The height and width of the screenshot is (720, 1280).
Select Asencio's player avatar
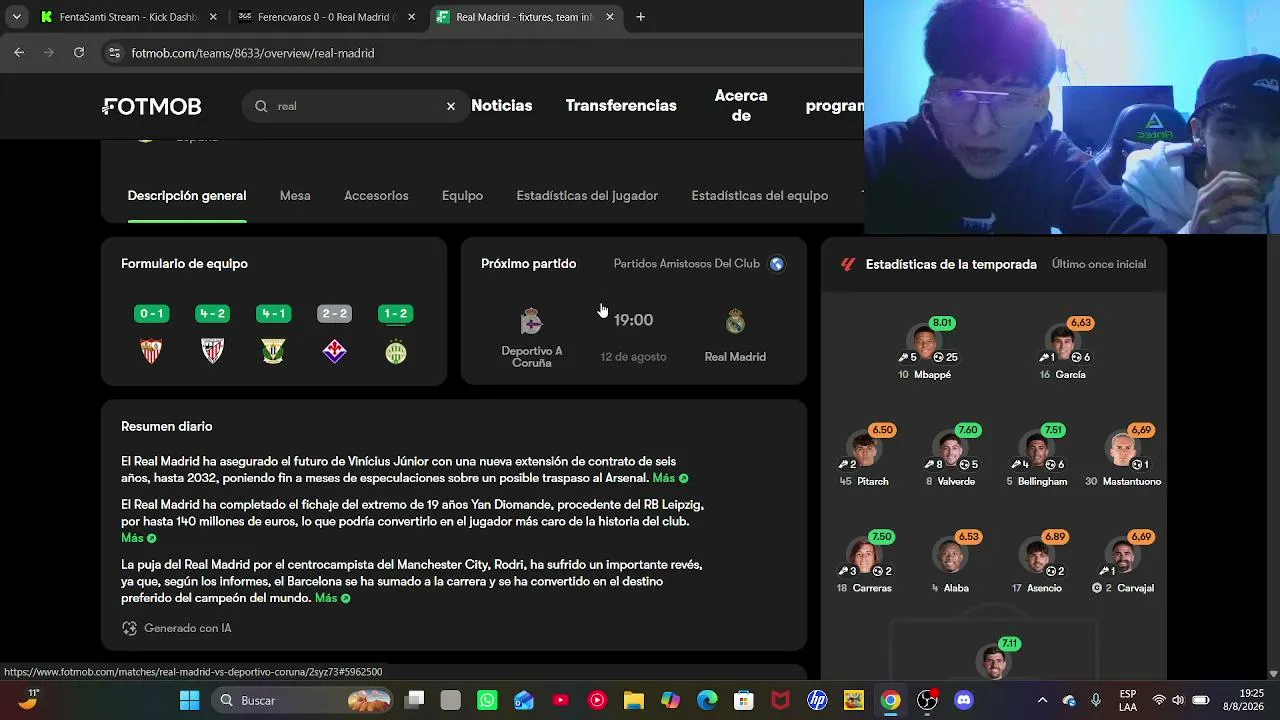[x=1037, y=558]
